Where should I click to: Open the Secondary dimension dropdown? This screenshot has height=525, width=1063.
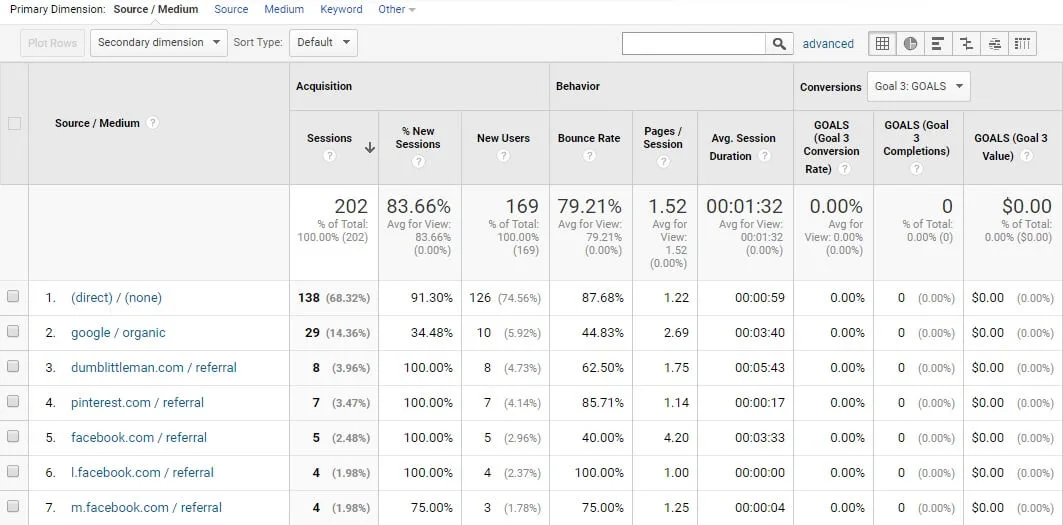(159, 43)
